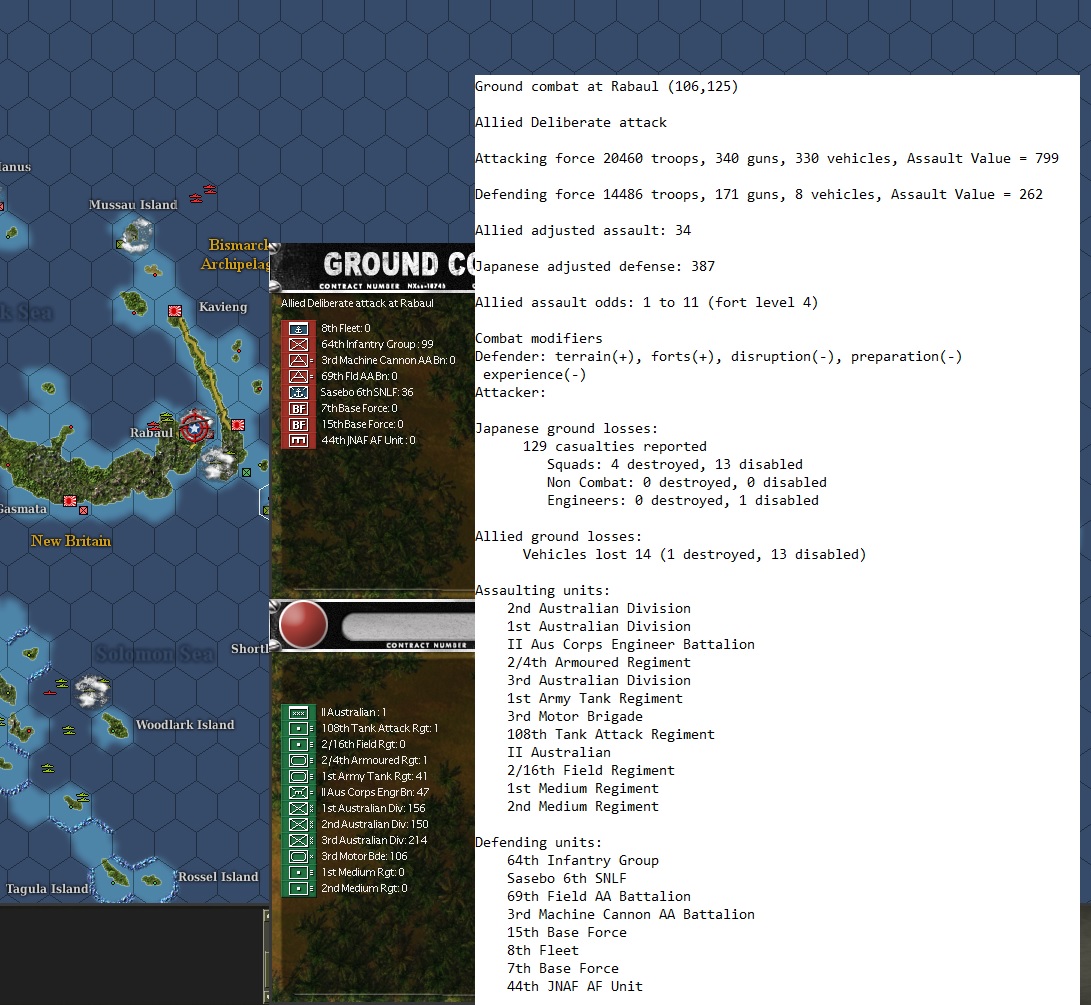Image resolution: width=1091 pixels, height=1005 pixels.
Task: Click the Rabaul map label
Action: [x=151, y=433]
